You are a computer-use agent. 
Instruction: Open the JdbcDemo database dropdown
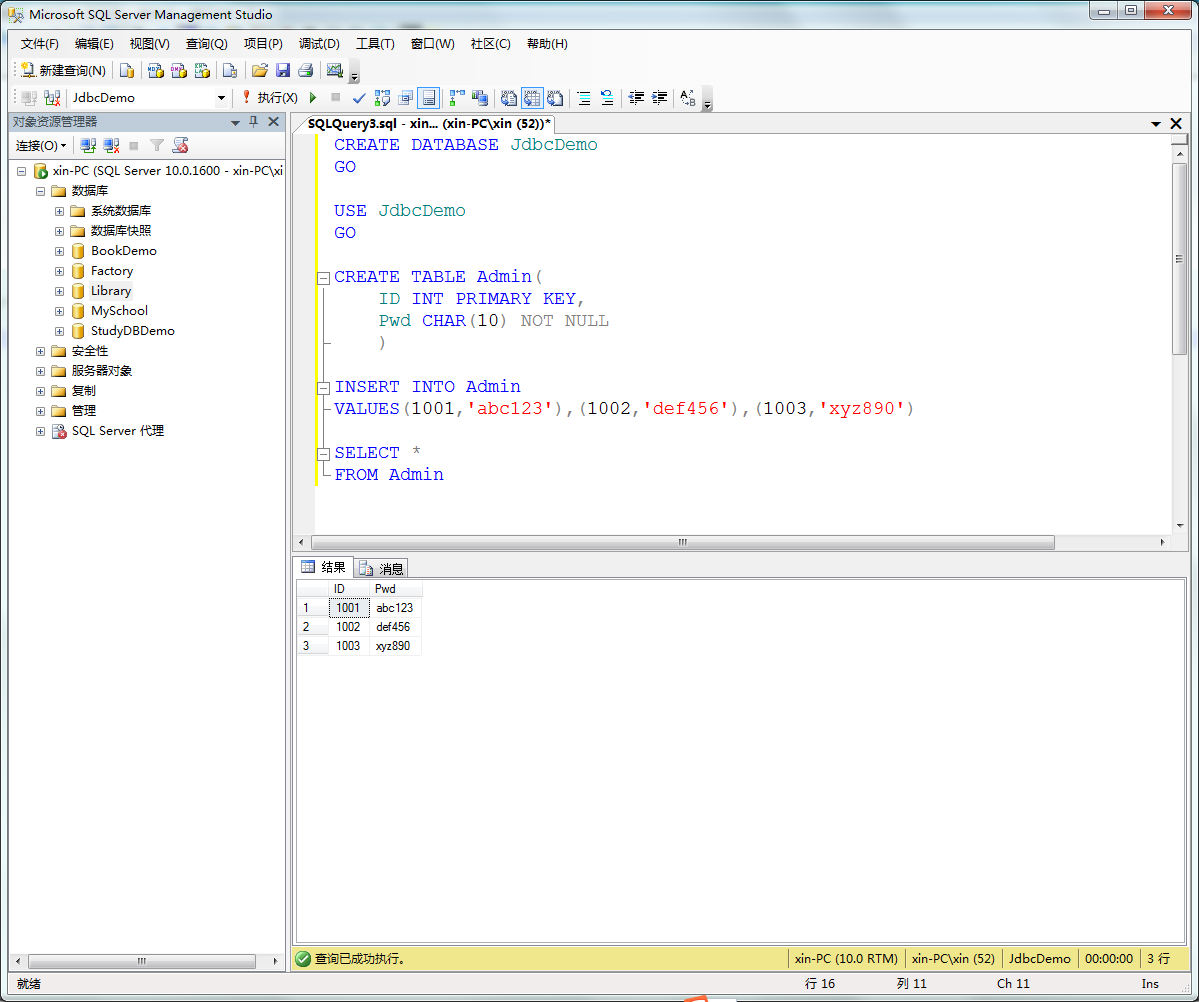[221, 98]
